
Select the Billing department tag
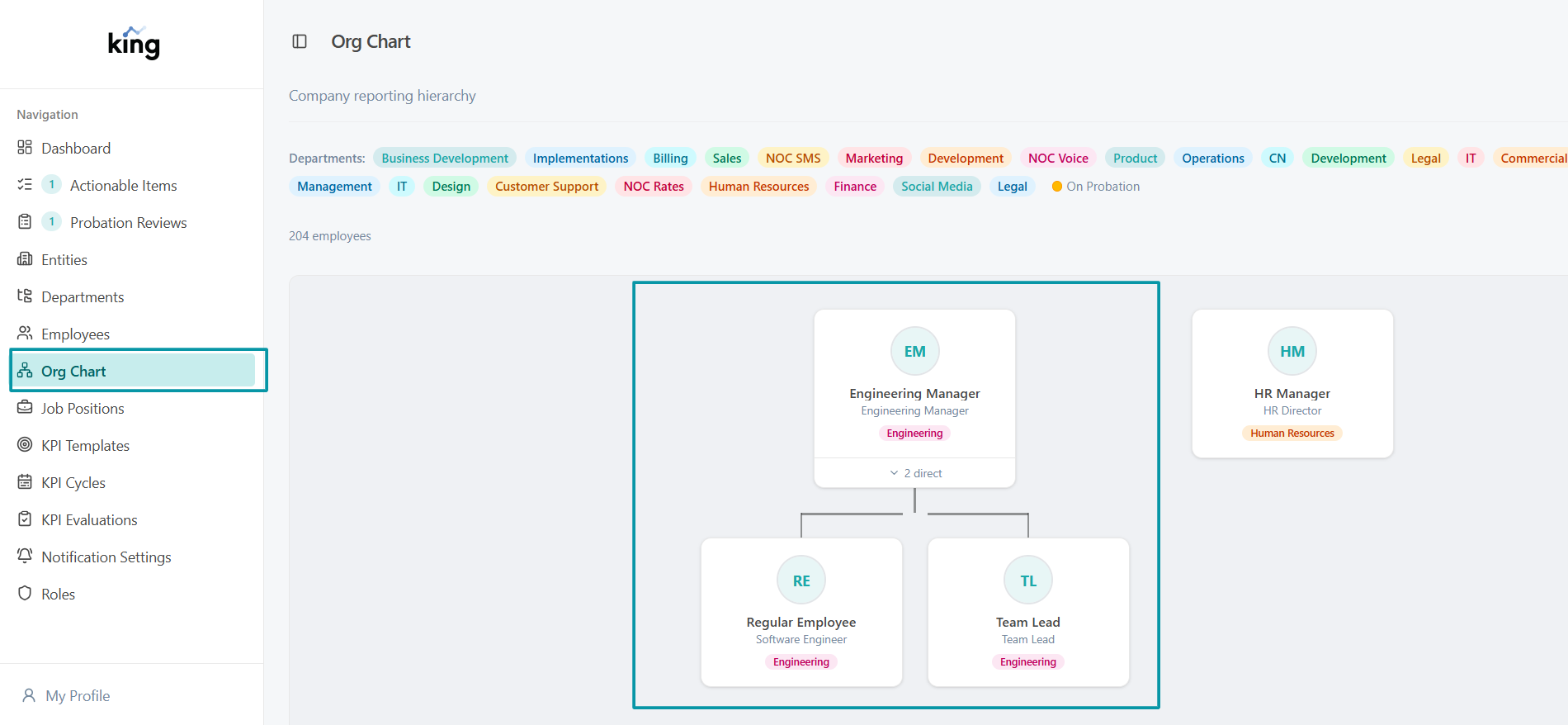(670, 158)
